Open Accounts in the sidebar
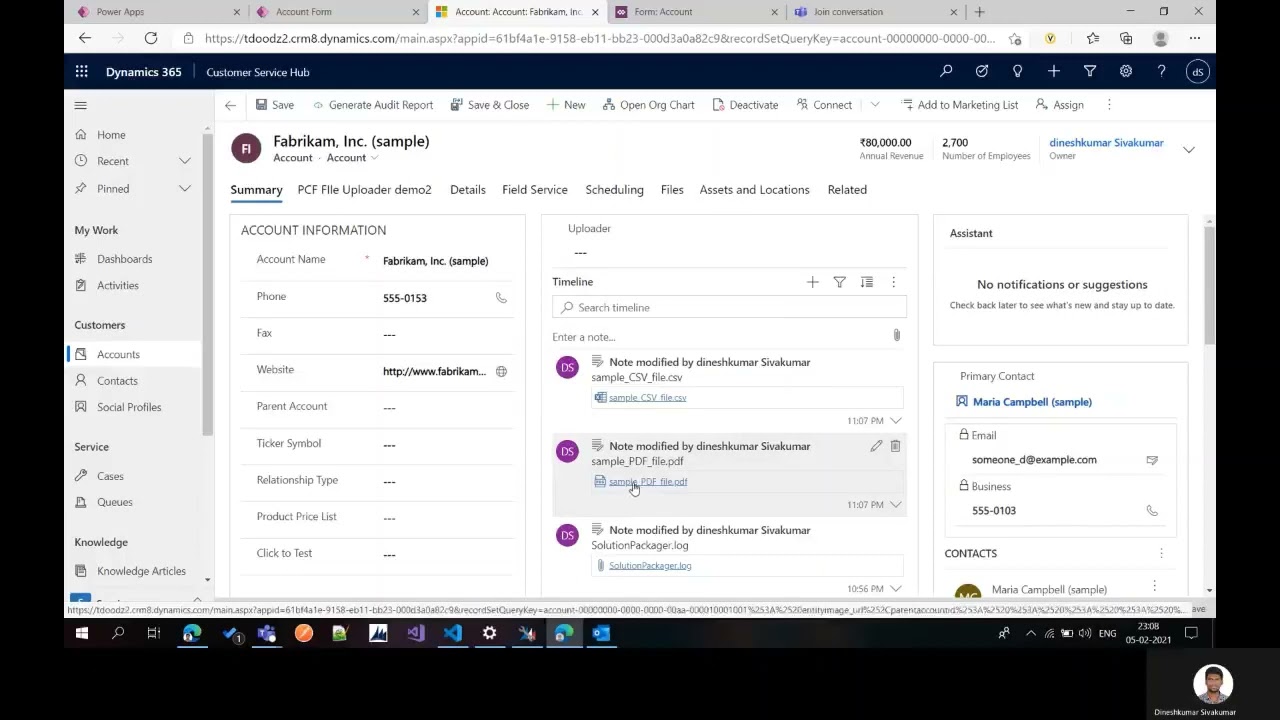Viewport: 1280px width, 720px height. coord(118,355)
